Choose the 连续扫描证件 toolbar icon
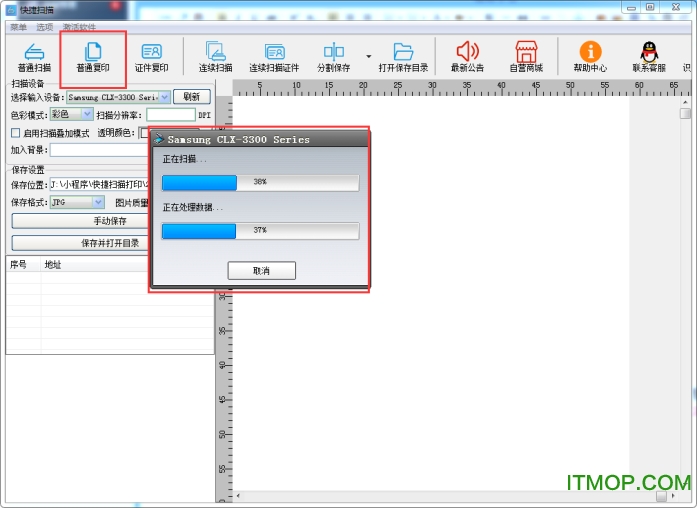Viewport: 697px width, 508px height. click(x=274, y=52)
